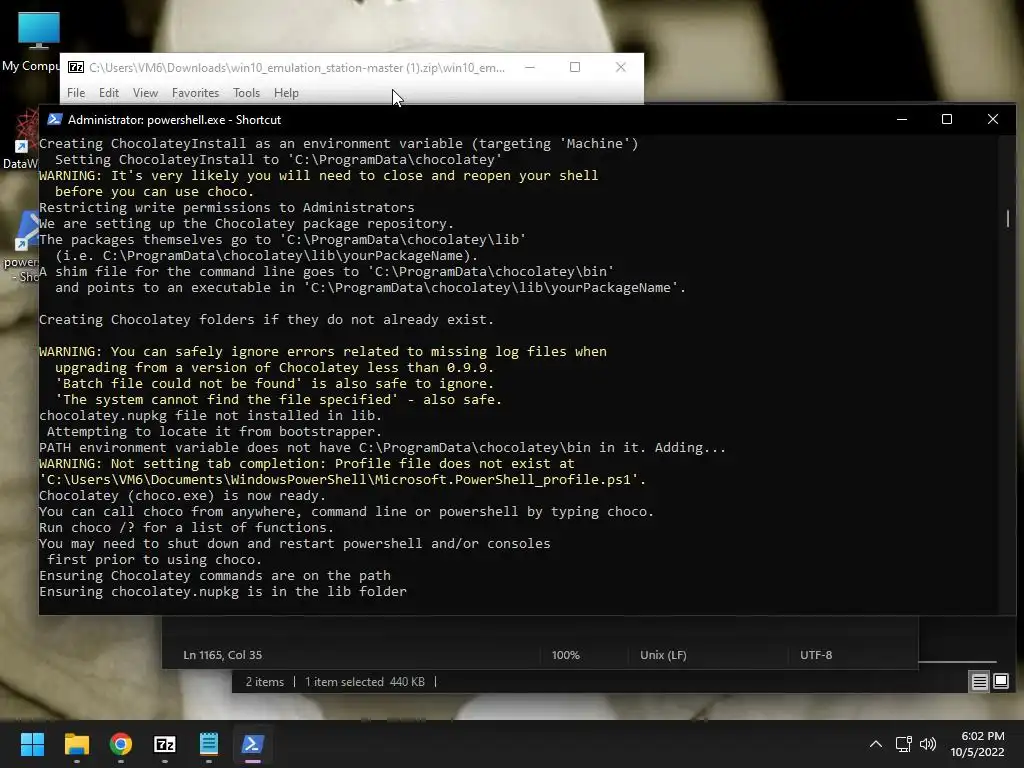Click the 7z icon in 7-Zip title bar
The height and width of the screenshot is (768, 1024).
[76, 67]
